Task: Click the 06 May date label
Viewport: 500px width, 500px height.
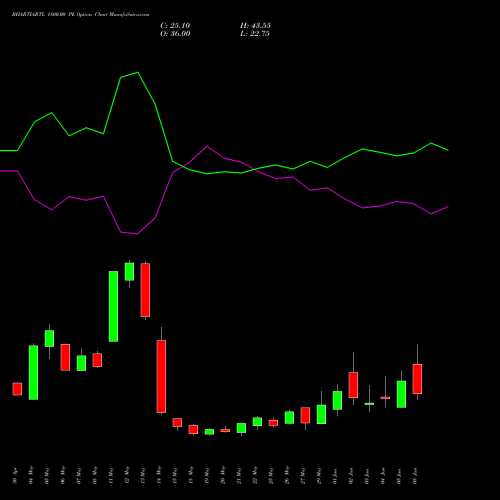Action: 63,476
